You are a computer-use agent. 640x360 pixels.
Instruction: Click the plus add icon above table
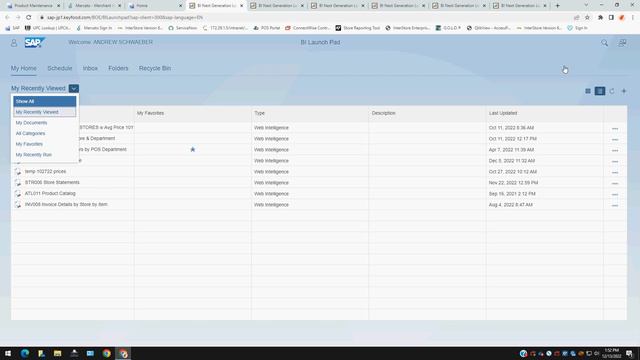pyautogui.click(x=624, y=91)
